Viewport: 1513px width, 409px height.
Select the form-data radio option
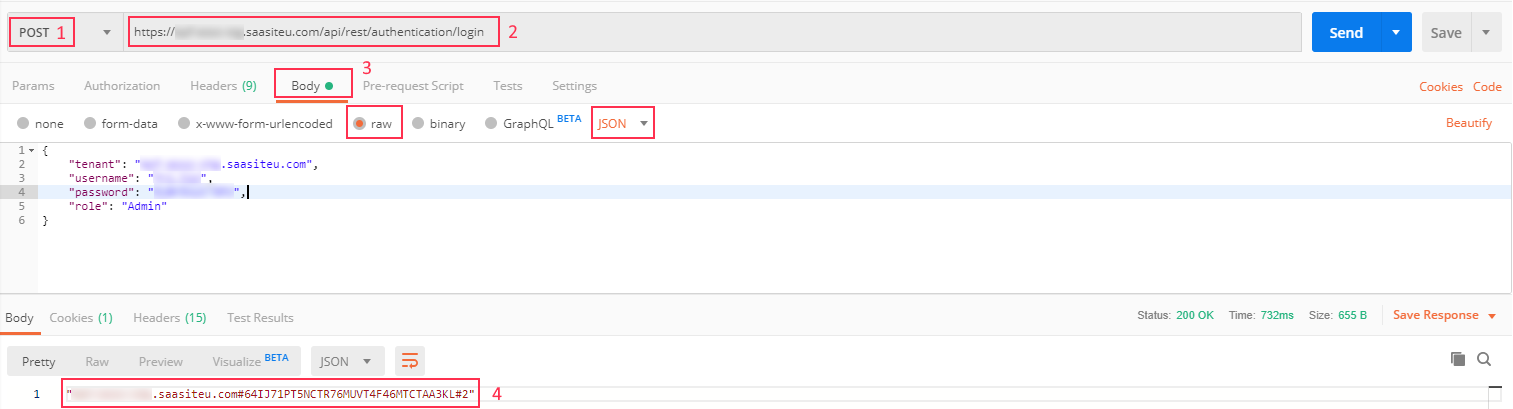pos(90,124)
